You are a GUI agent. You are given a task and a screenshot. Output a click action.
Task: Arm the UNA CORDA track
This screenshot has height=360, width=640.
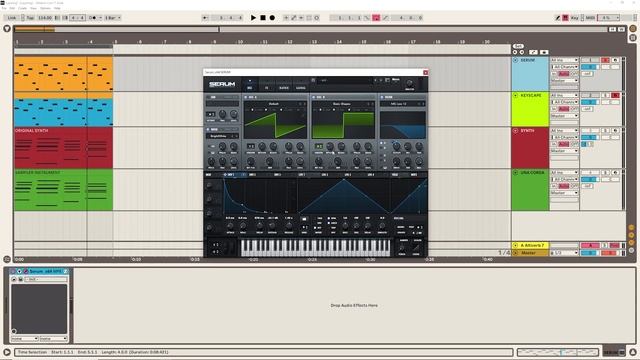616,173
